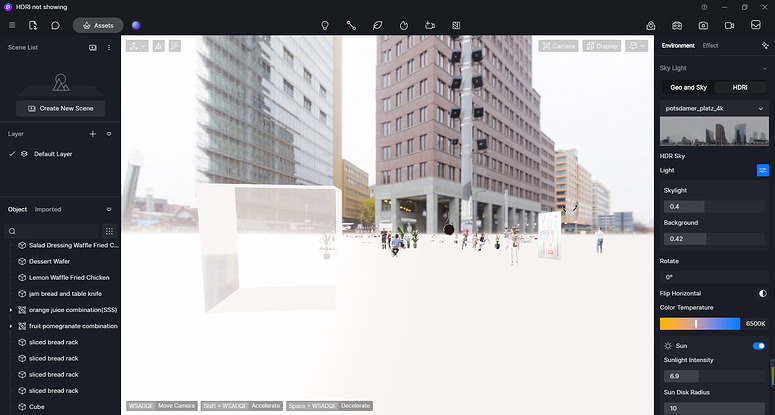
Task: Click the viewport object-link icon
Action: [x=174, y=46]
